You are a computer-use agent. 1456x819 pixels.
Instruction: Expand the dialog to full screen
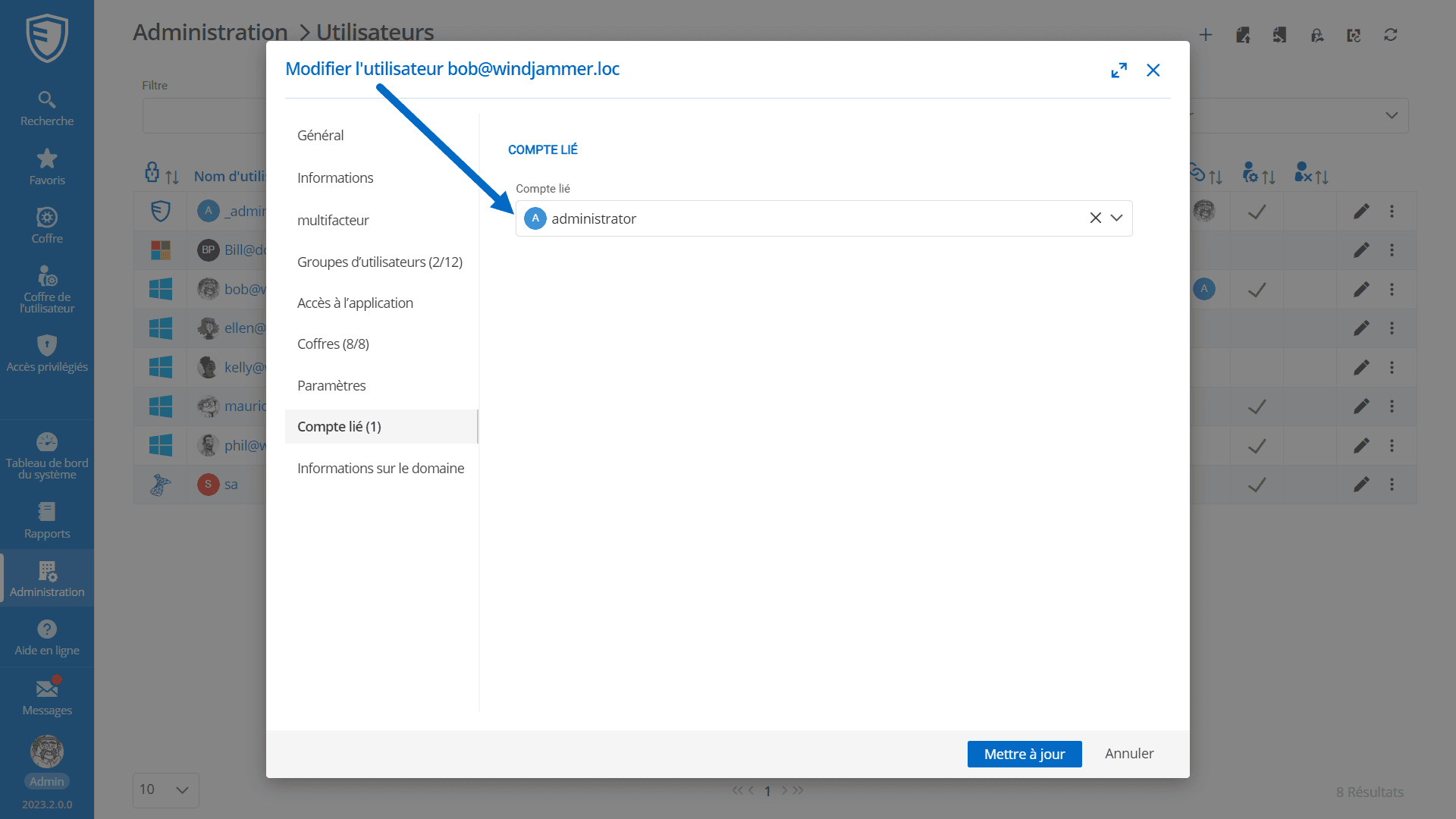[1119, 71]
